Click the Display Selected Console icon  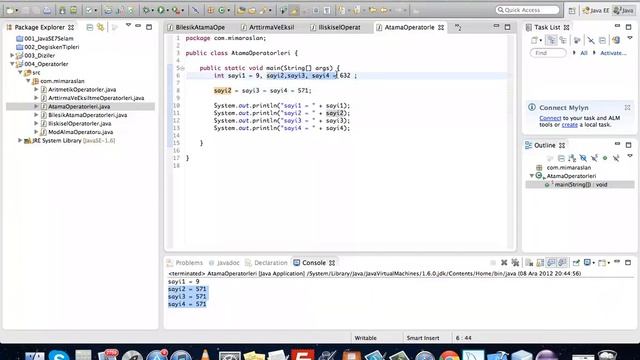(587, 262)
